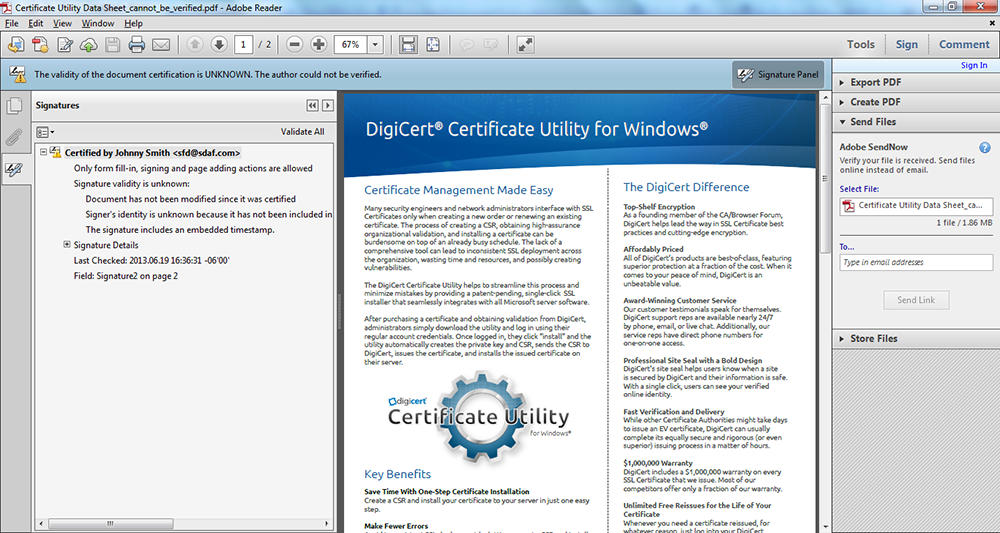Go to previous page arrow
Viewport: 1000px width, 533px height.
(195, 45)
